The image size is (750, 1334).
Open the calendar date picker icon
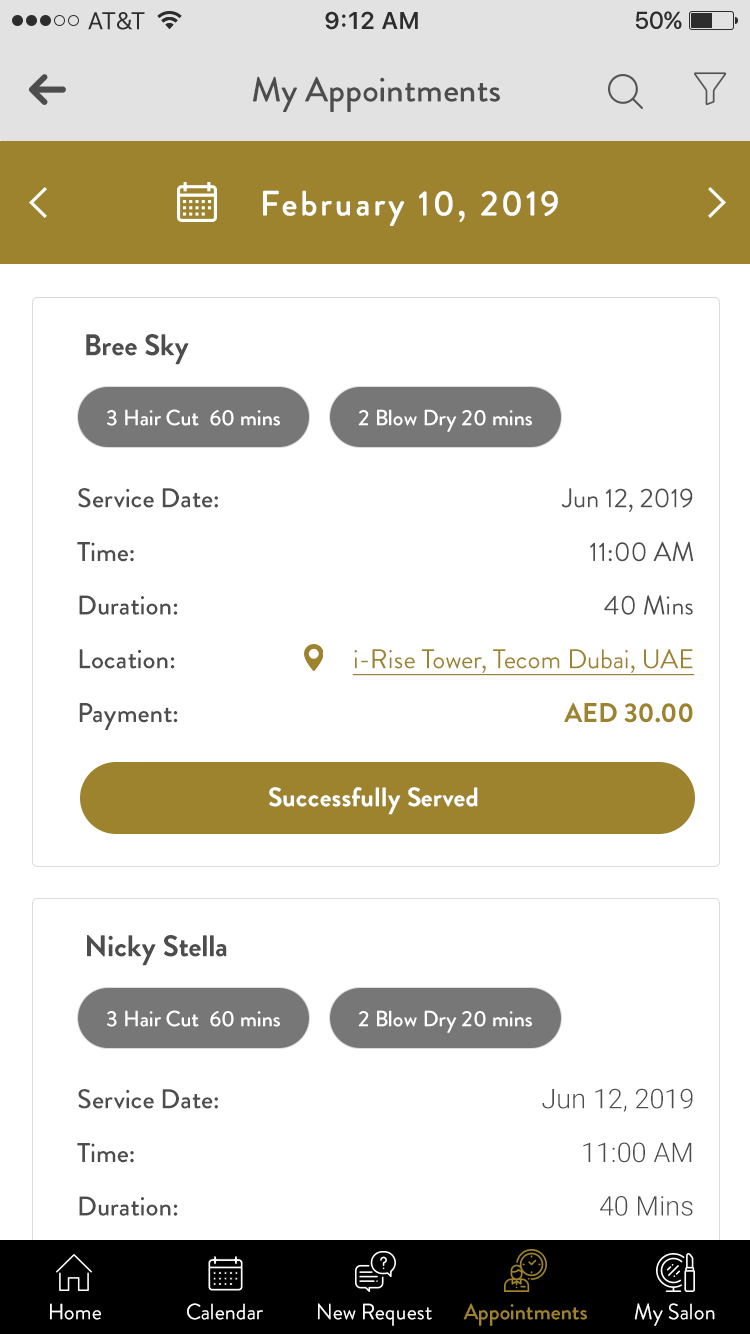197,203
